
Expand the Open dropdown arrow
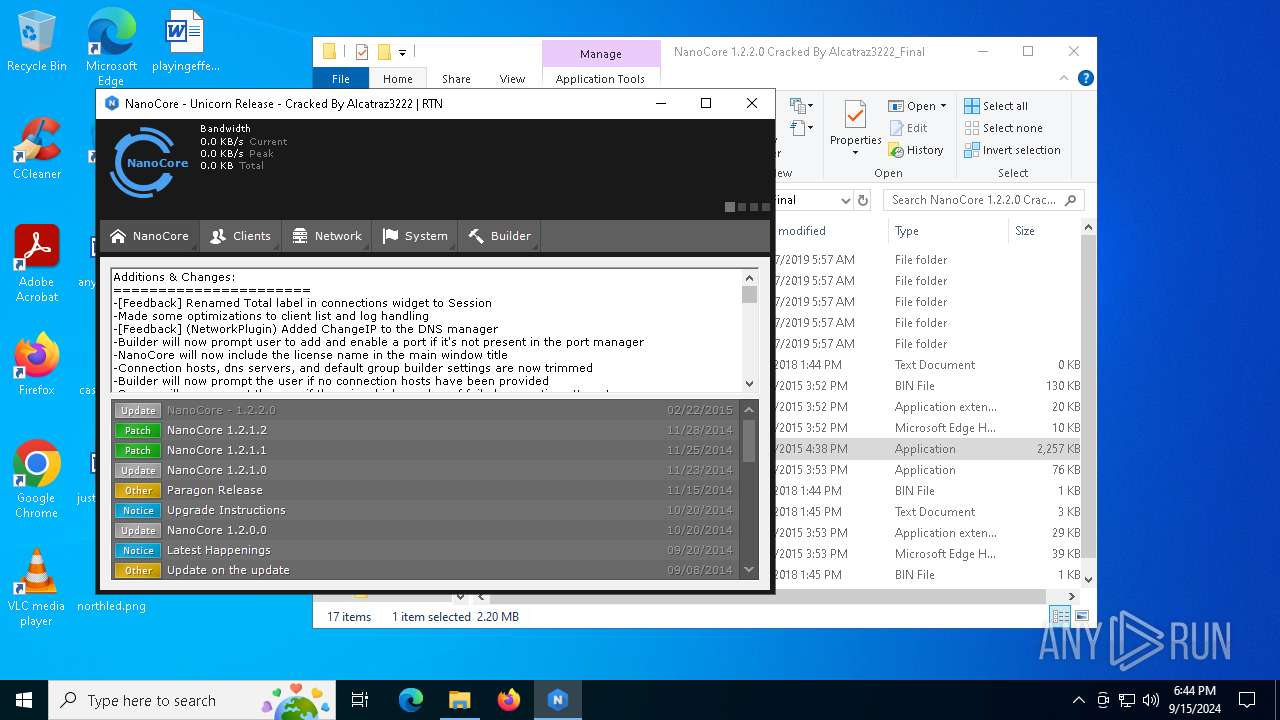point(943,106)
